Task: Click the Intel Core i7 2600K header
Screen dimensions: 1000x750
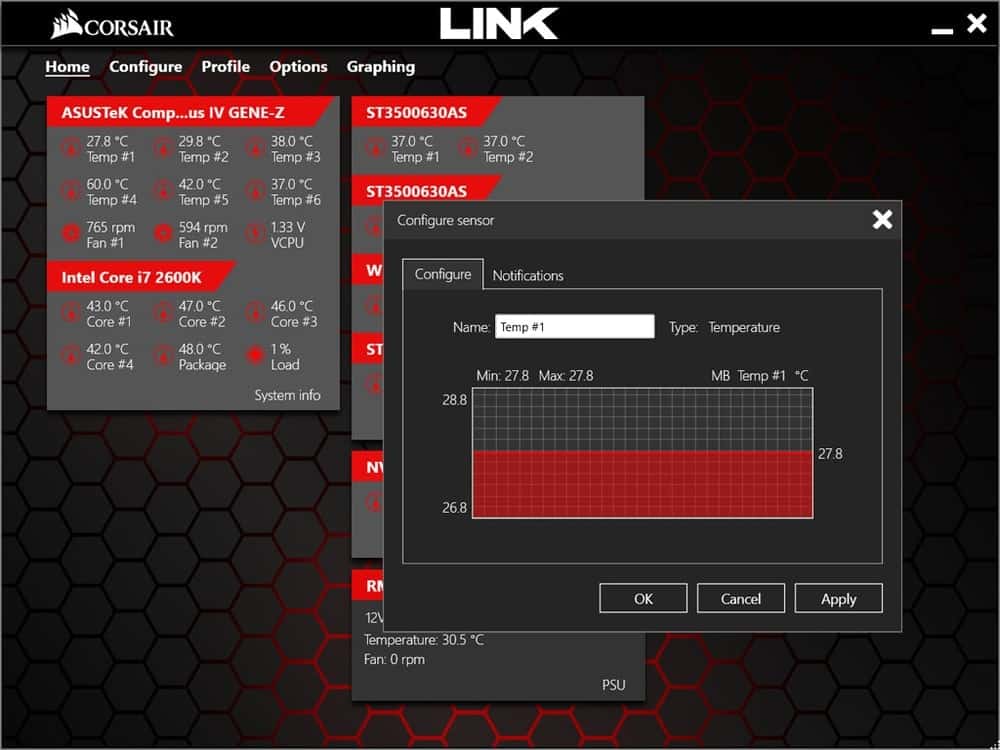Action: click(x=140, y=277)
